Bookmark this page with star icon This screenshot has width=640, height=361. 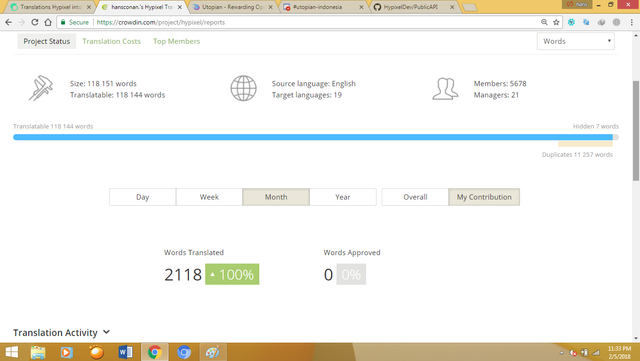(556, 22)
